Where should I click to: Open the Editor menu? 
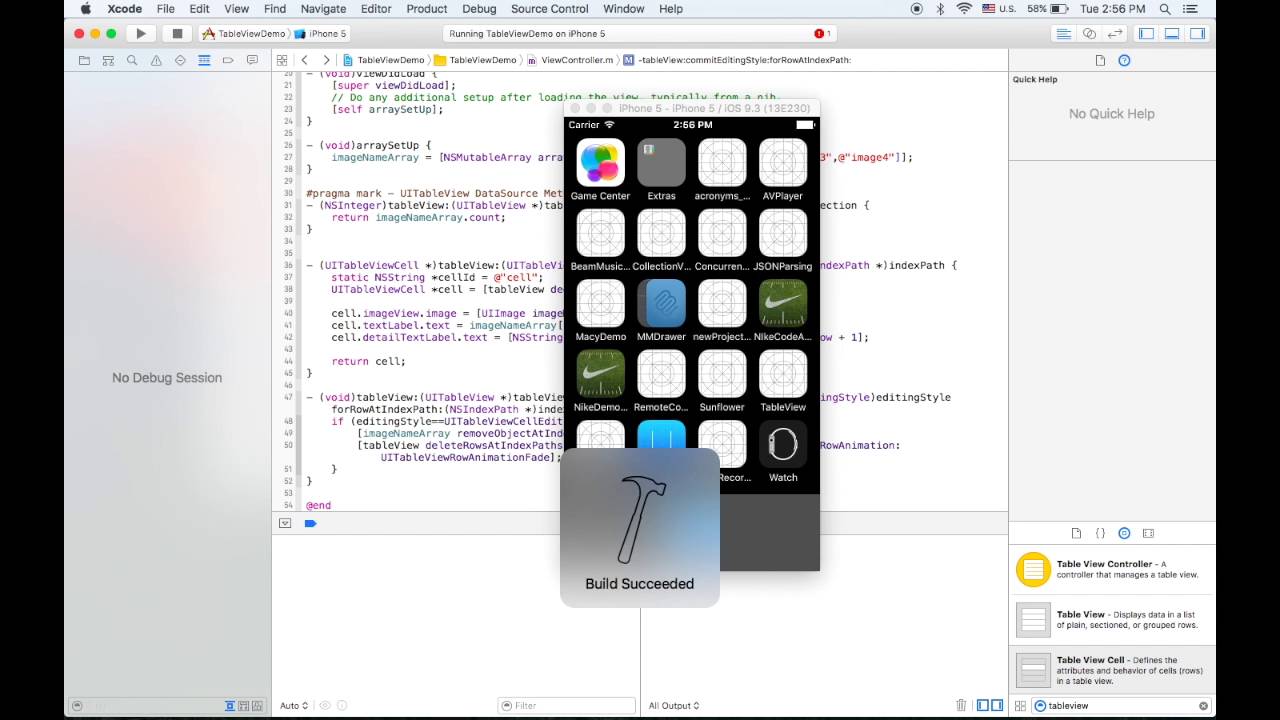pyautogui.click(x=376, y=9)
